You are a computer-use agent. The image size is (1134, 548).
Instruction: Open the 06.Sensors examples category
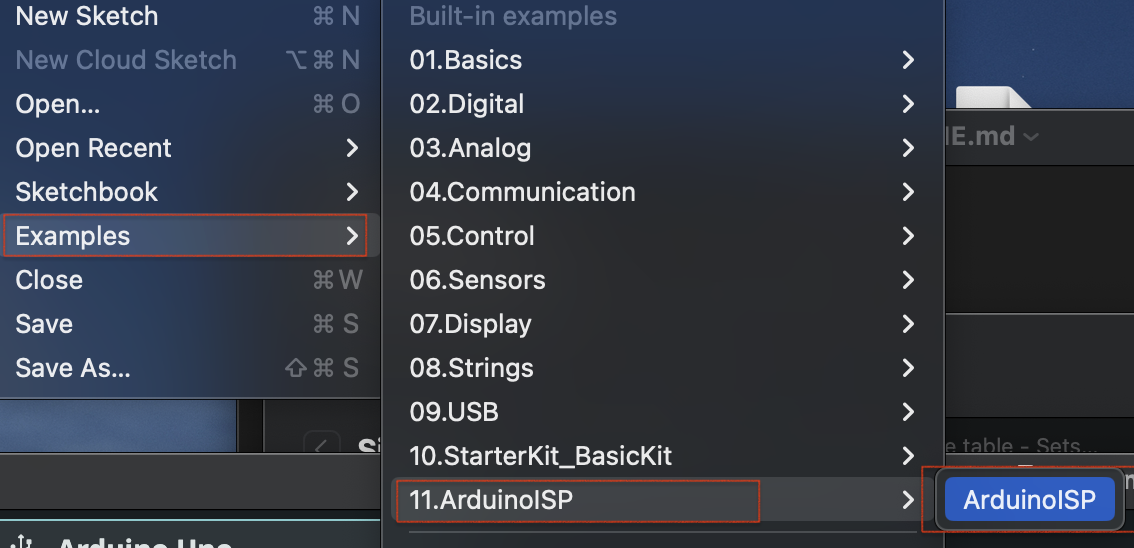click(477, 280)
